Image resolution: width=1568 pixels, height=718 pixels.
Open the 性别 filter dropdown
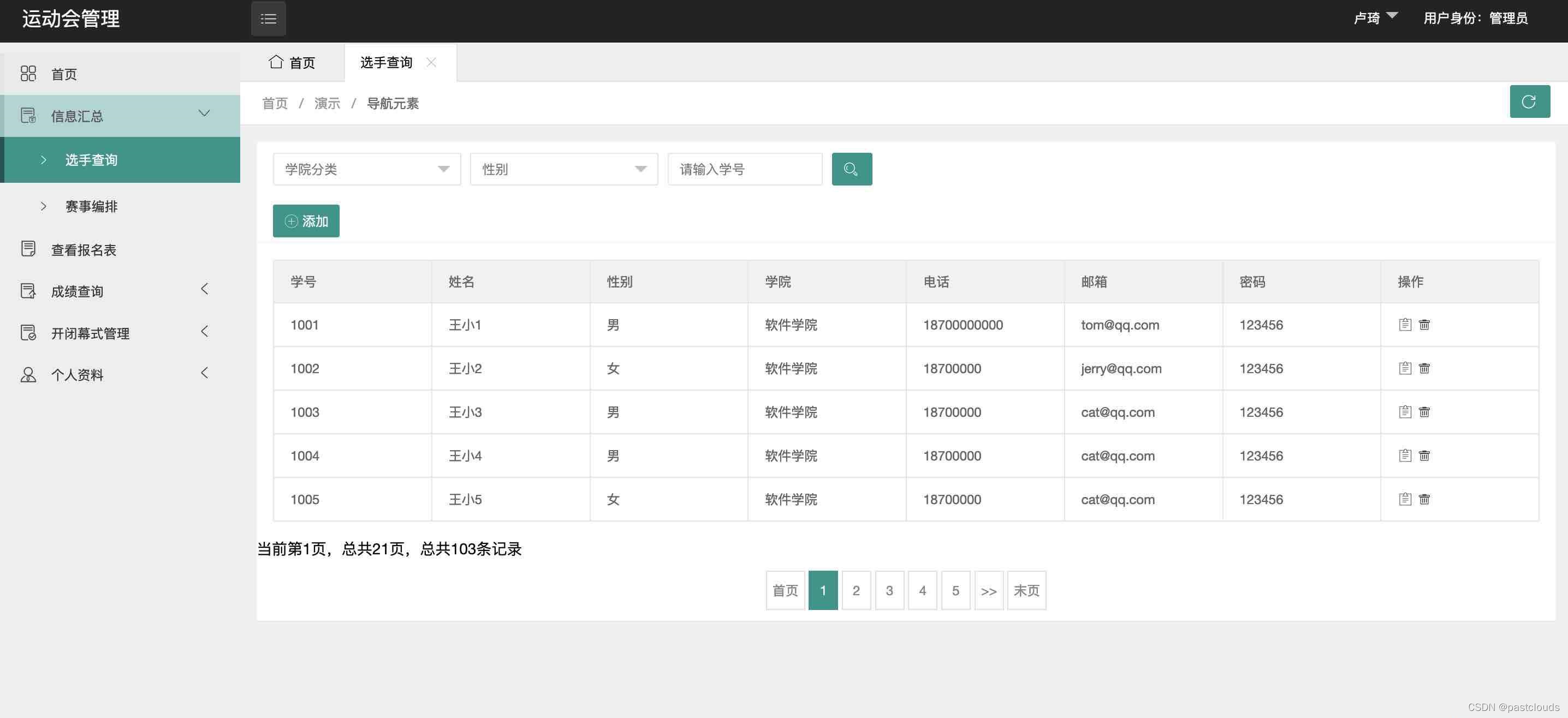point(563,169)
